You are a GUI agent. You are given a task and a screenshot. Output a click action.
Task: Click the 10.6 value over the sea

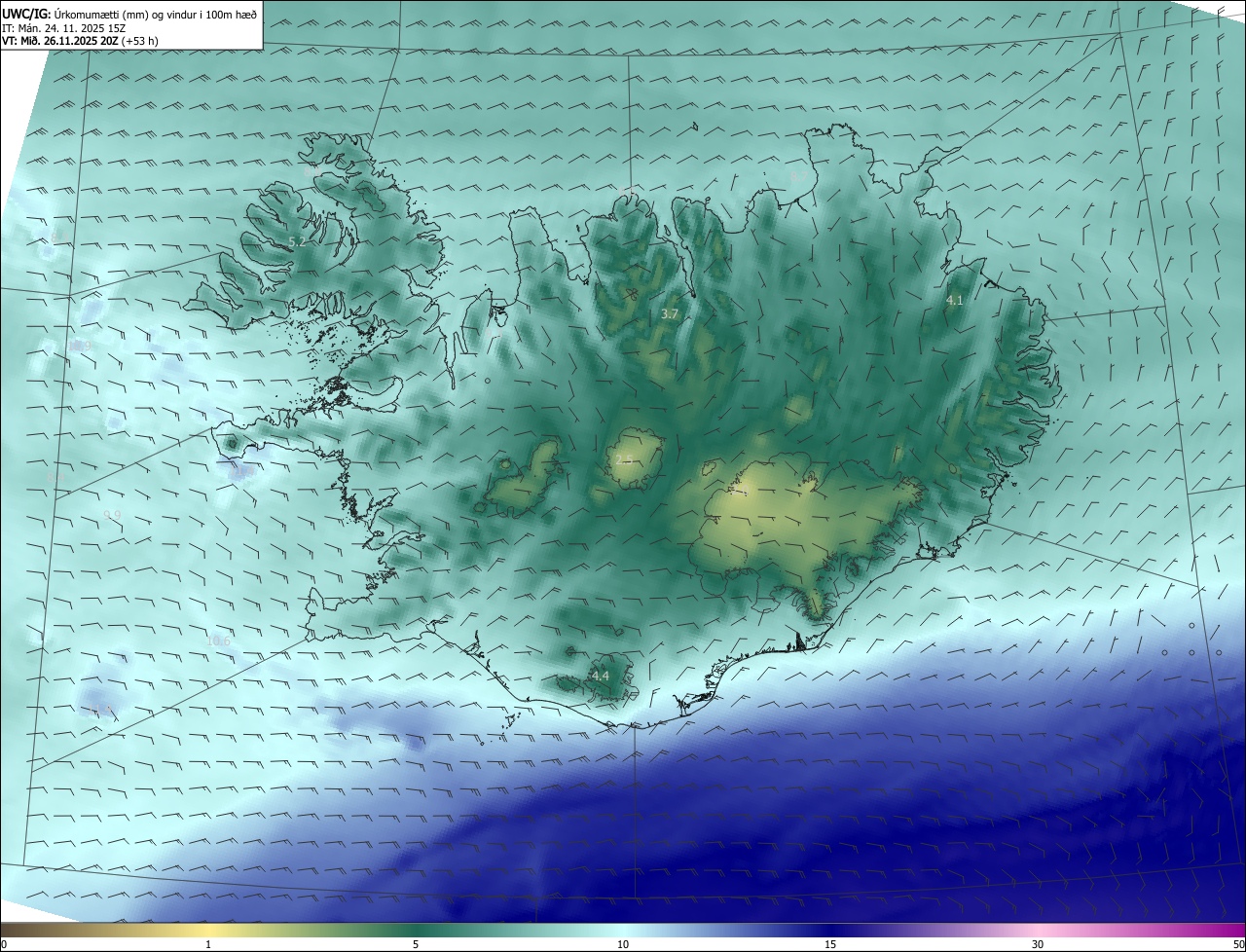click(x=219, y=641)
